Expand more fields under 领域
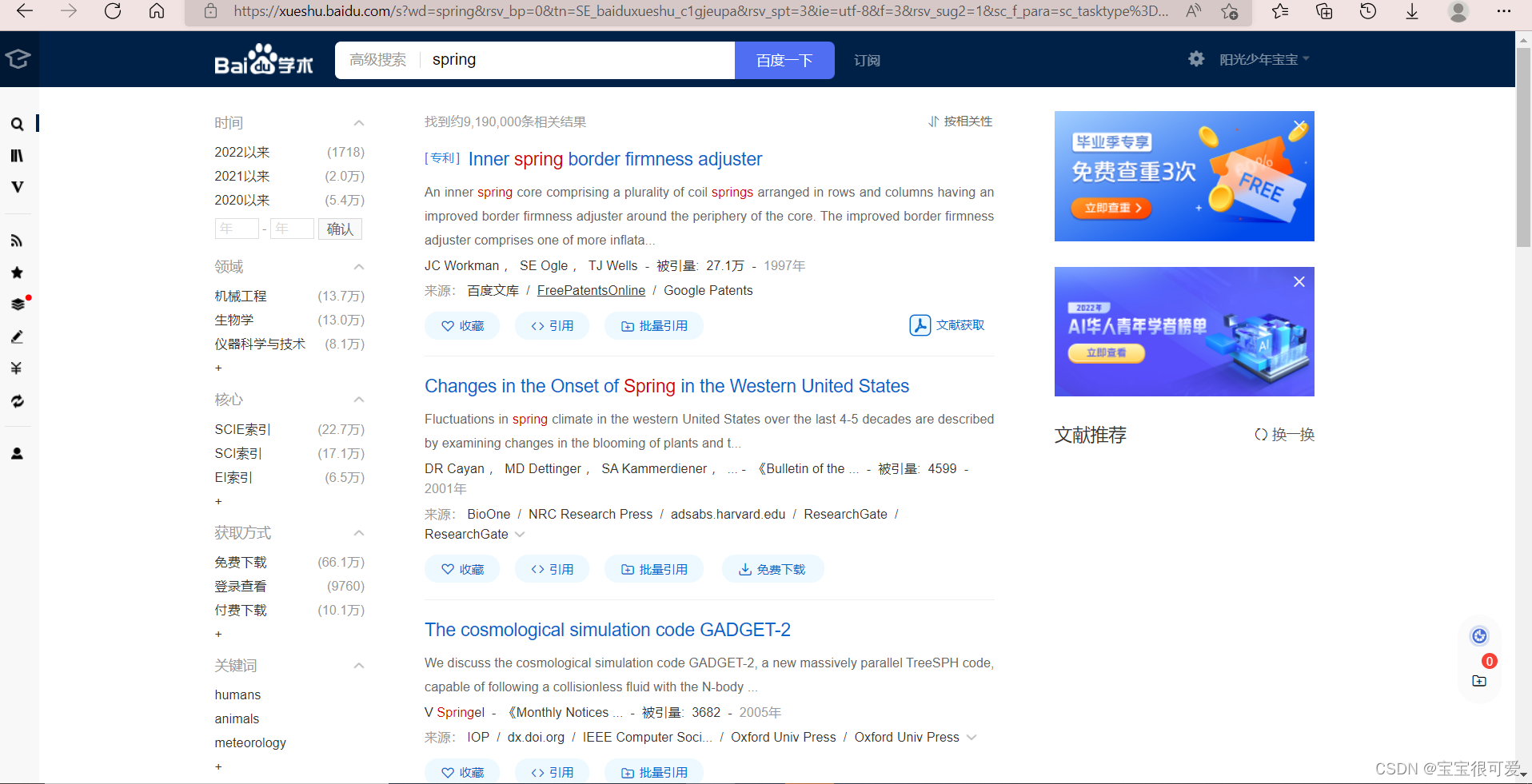This screenshot has width=1532, height=784. (x=218, y=368)
